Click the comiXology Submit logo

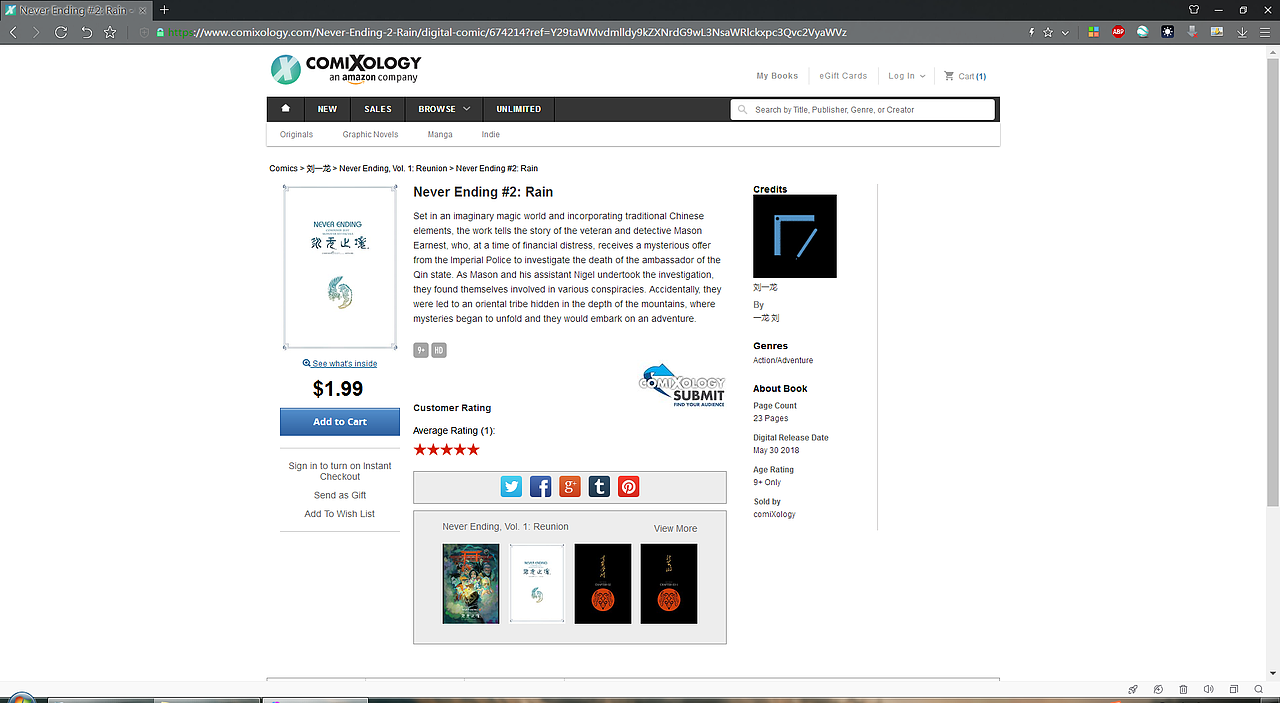682,385
